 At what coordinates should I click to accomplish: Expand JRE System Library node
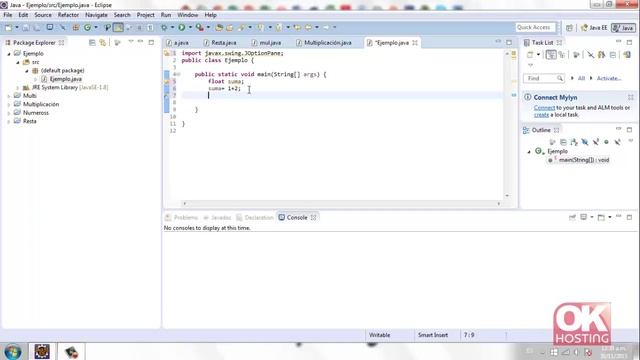[18, 88]
